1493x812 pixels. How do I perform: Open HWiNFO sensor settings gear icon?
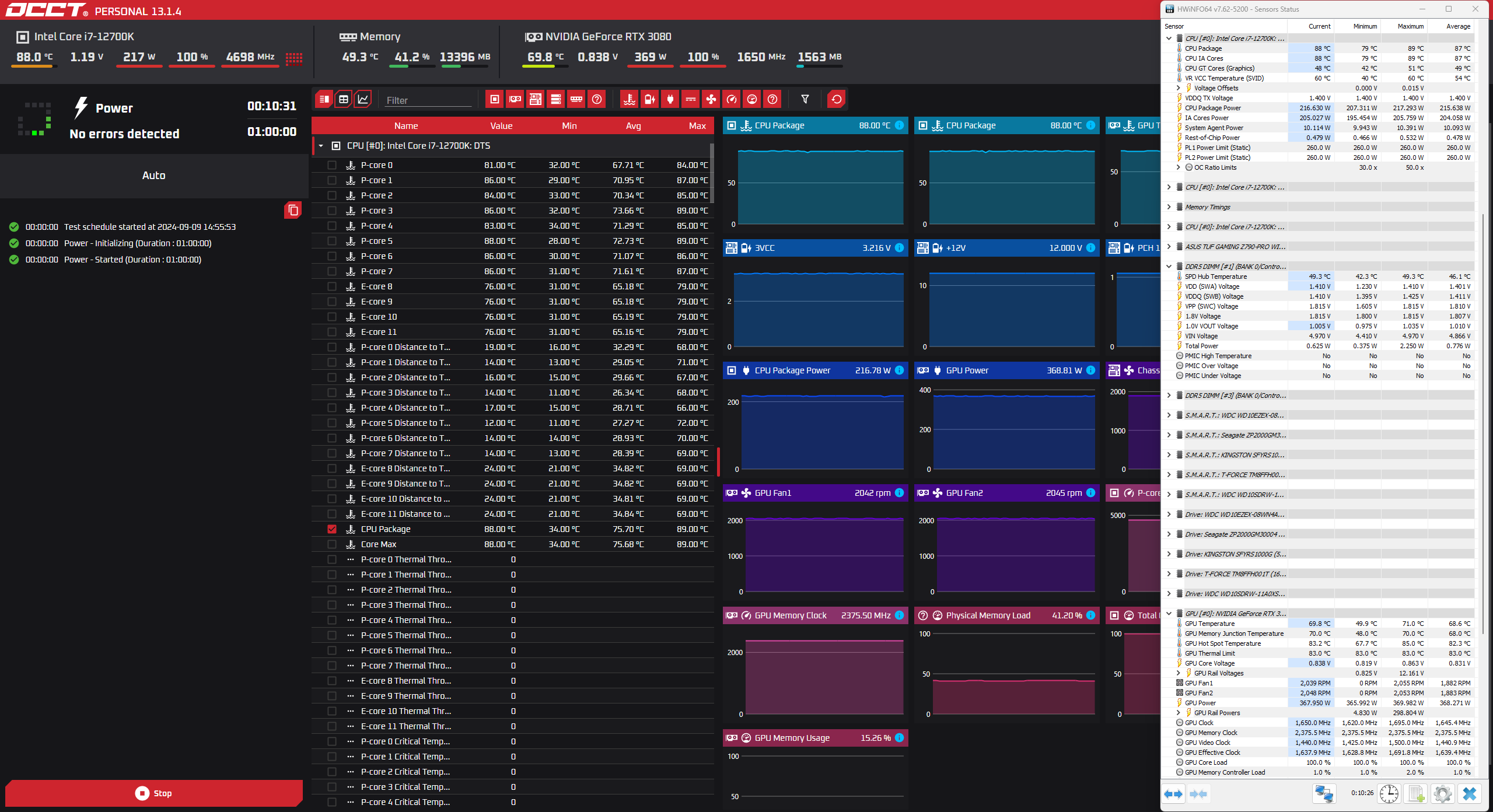click(x=1443, y=794)
